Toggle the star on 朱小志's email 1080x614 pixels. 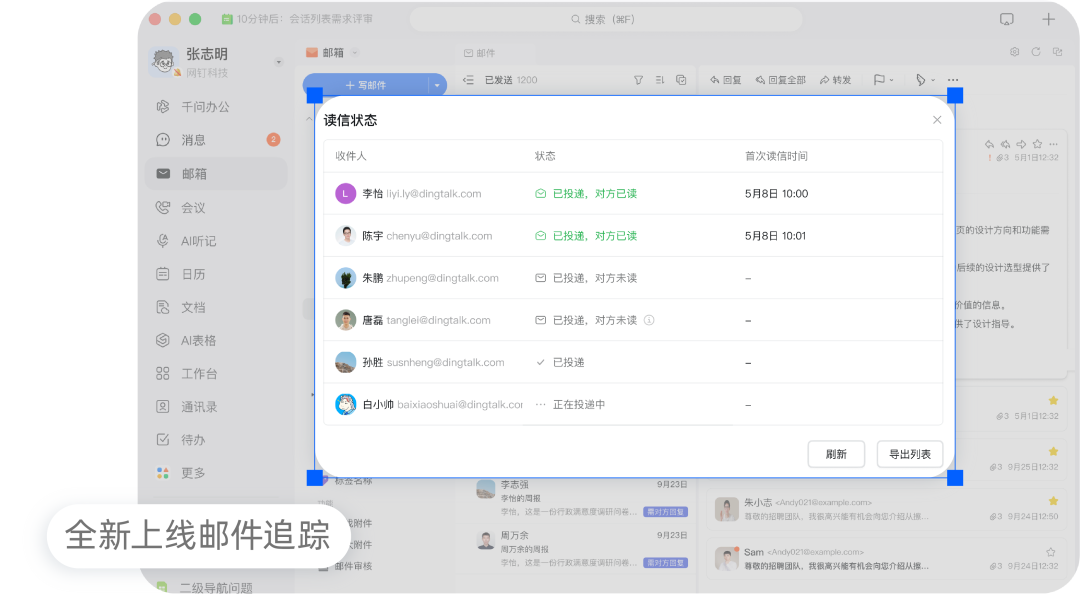[x=1053, y=501]
